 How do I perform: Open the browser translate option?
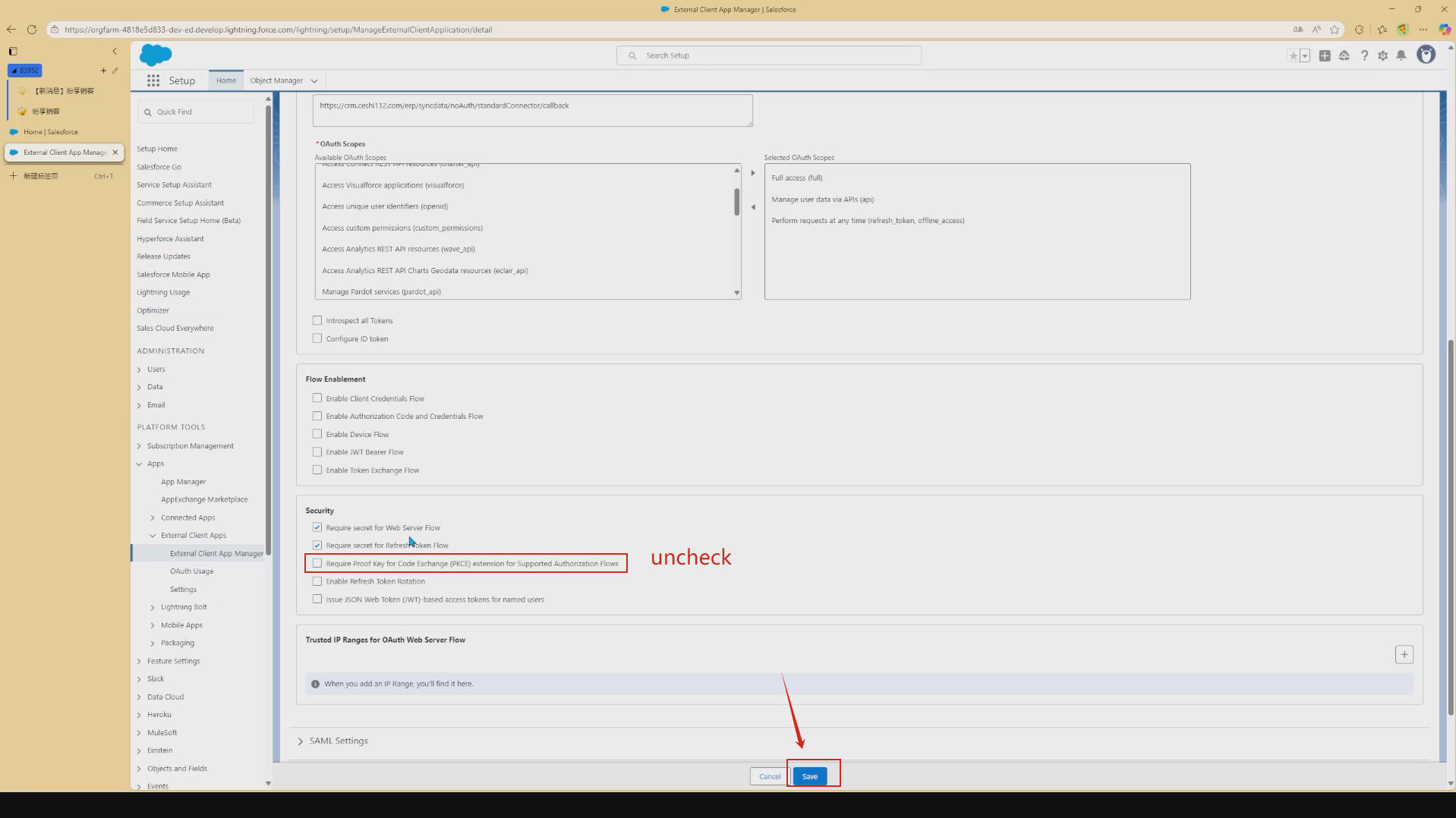(1298, 30)
